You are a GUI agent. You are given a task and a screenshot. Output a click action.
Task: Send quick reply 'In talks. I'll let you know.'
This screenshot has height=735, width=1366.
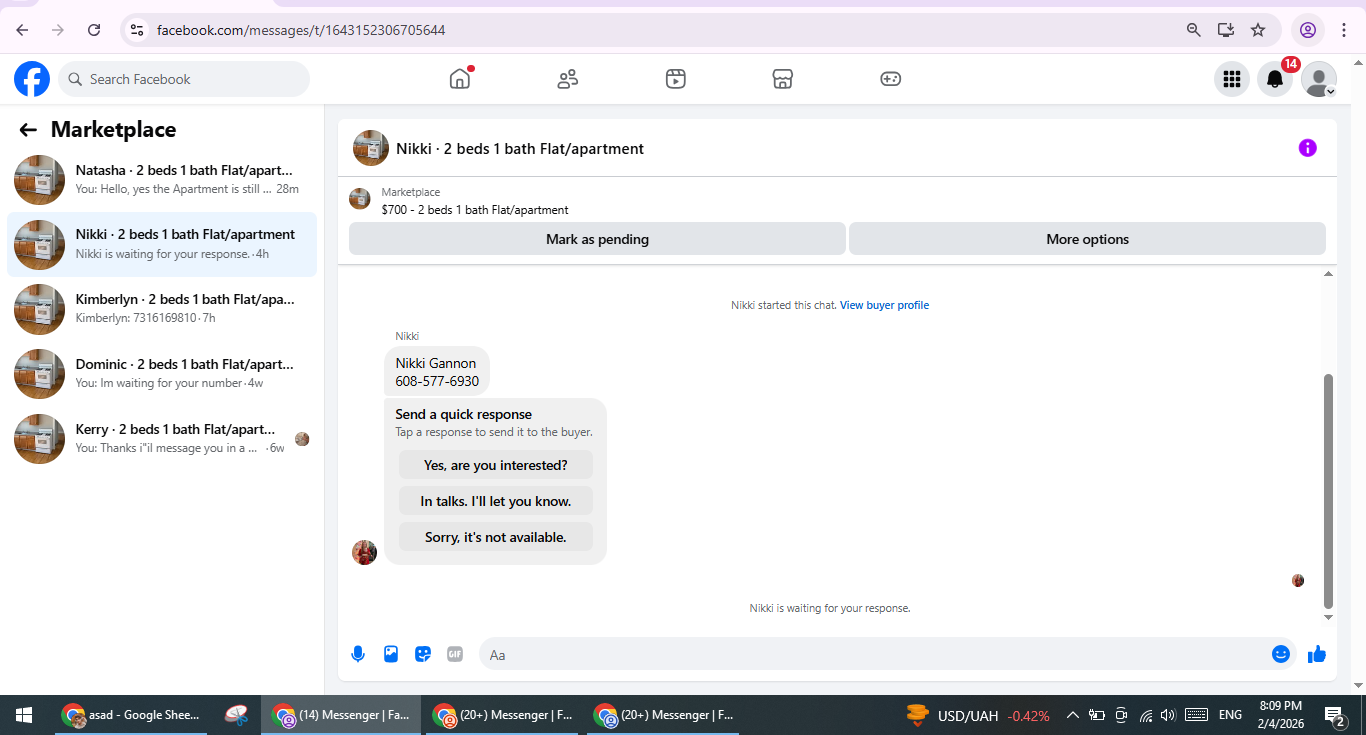click(496, 501)
